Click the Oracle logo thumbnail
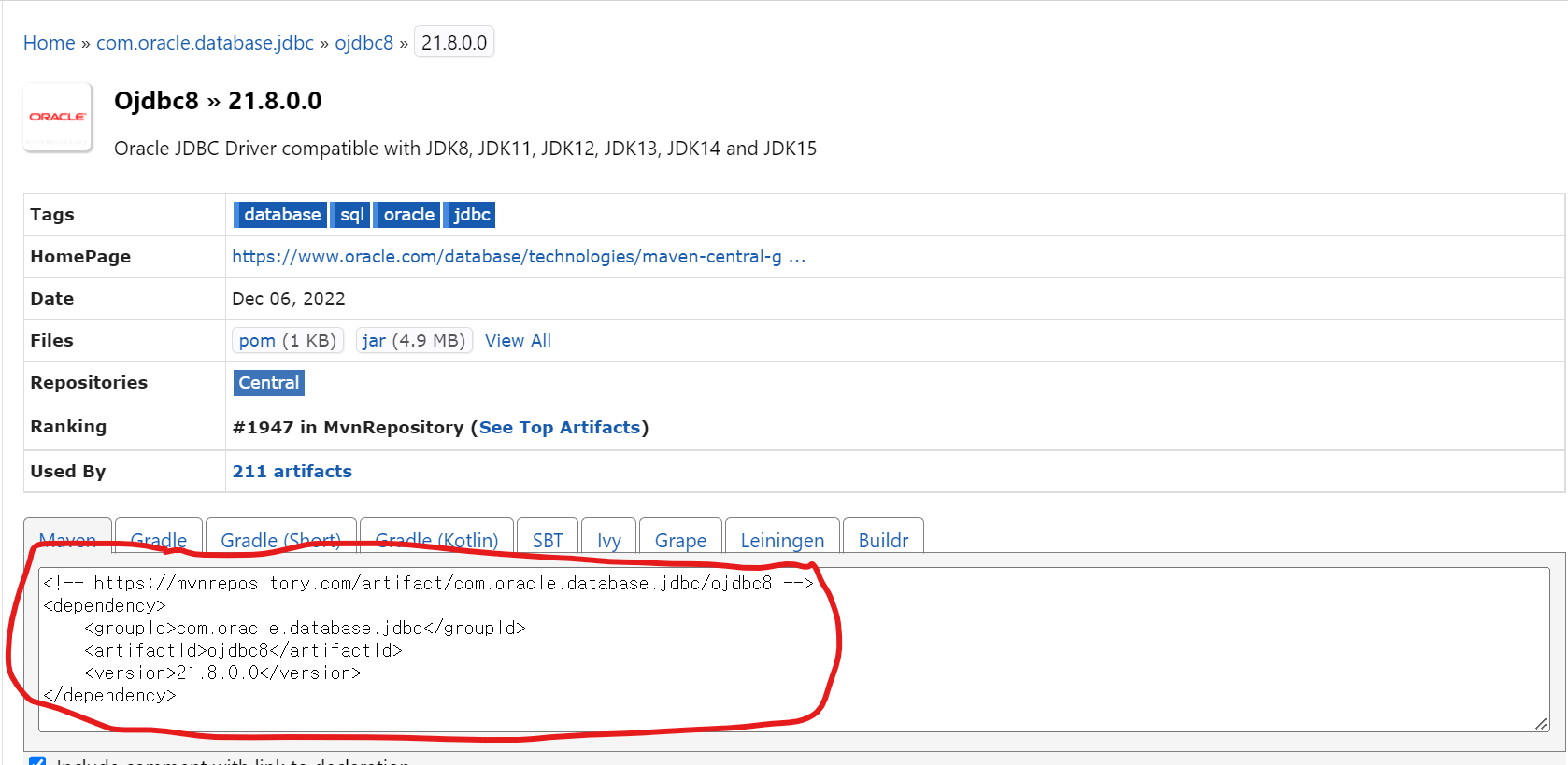 click(58, 117)
